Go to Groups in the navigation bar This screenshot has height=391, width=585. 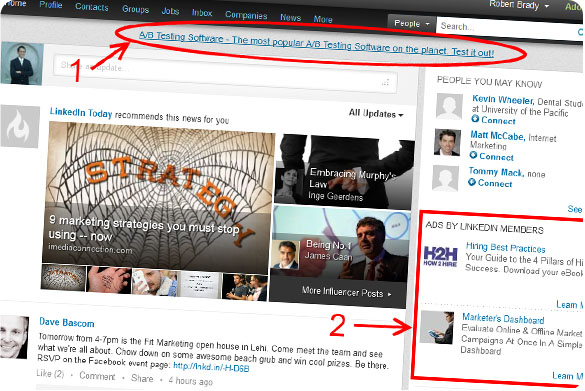point(135,9)
